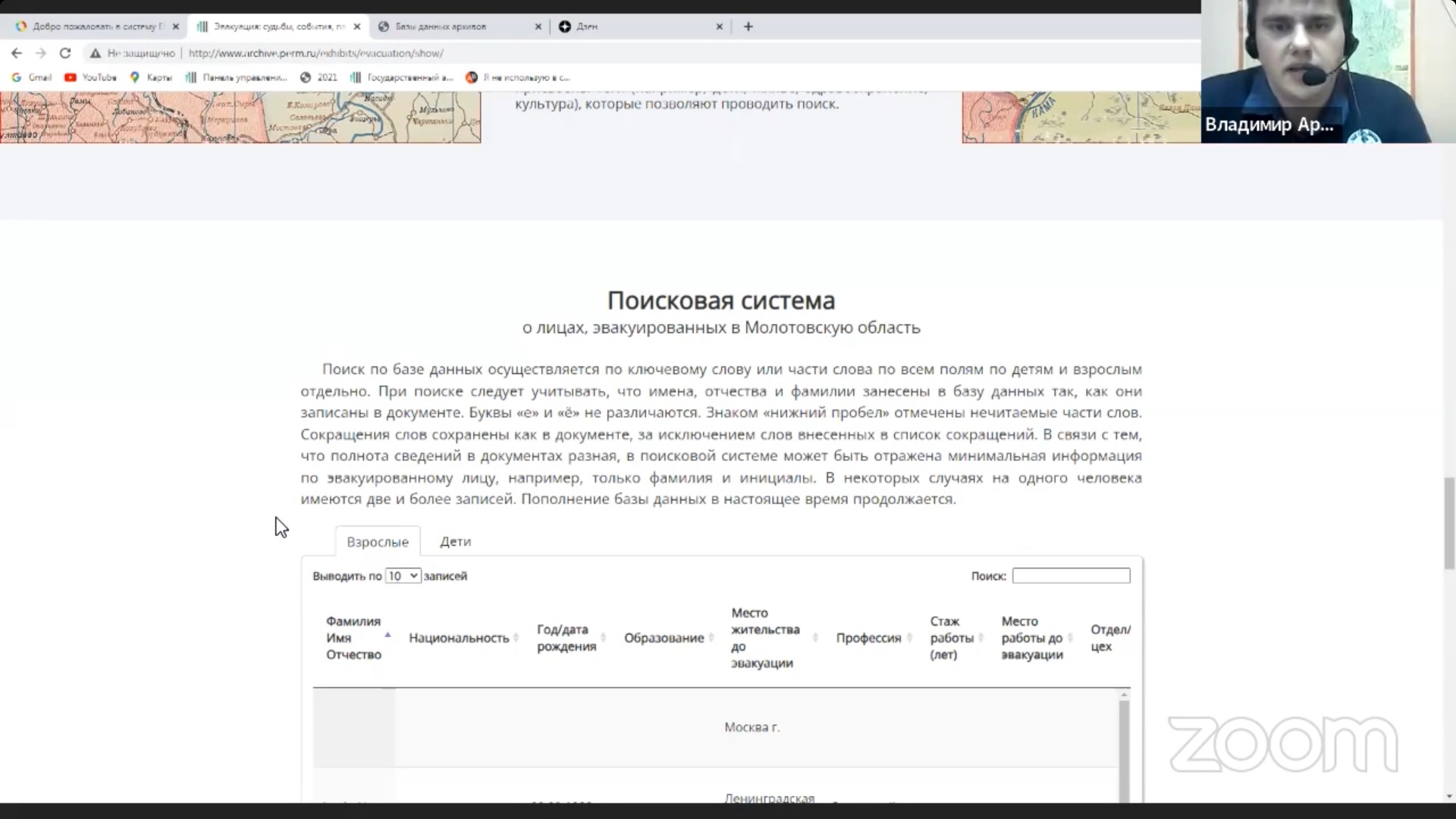Sort by Год/дата рождения column
1456x819 pixels.
coord(566,638)
